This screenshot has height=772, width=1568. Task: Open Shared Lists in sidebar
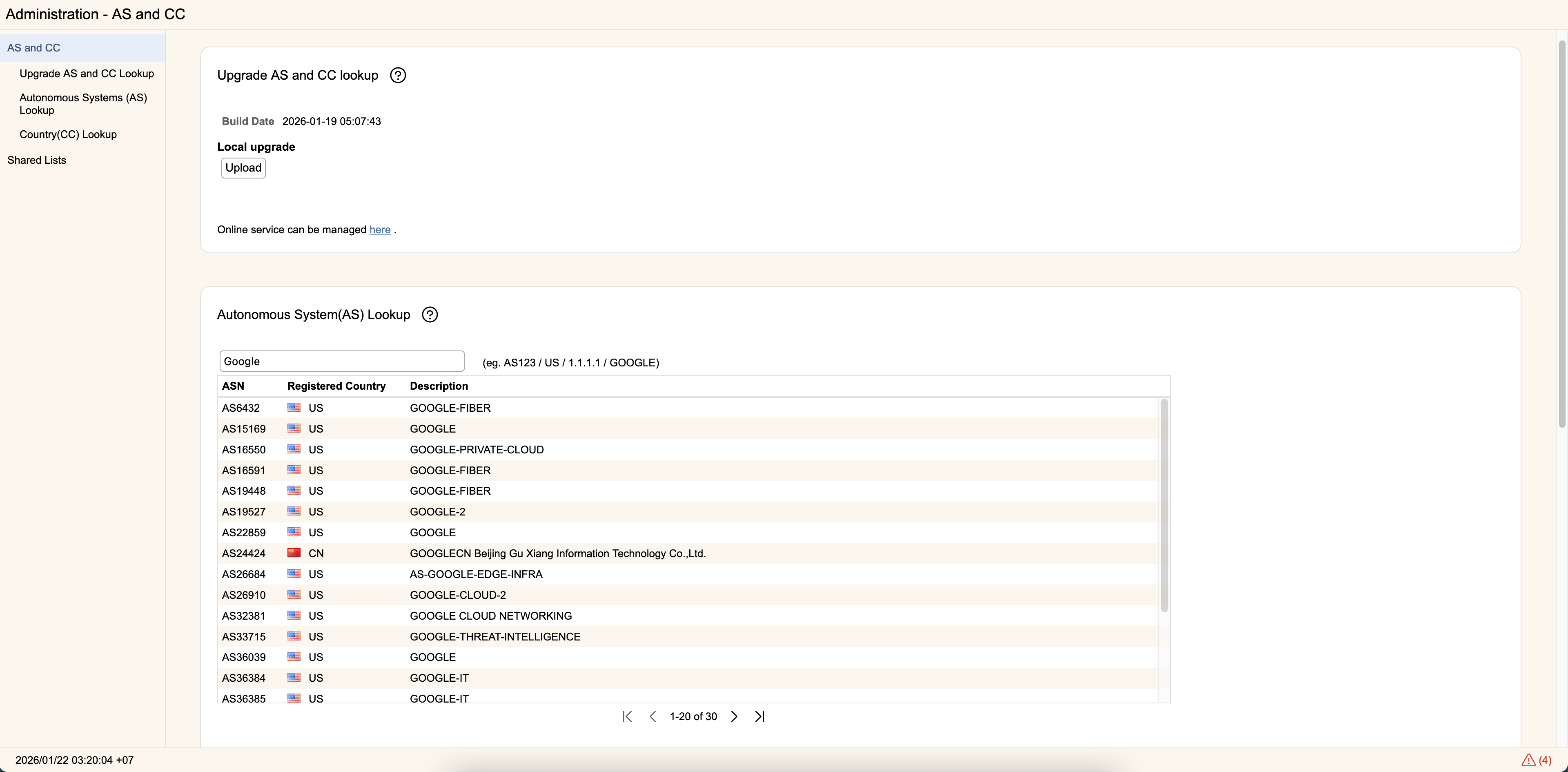pyautogui.click(x=36, y=160)
